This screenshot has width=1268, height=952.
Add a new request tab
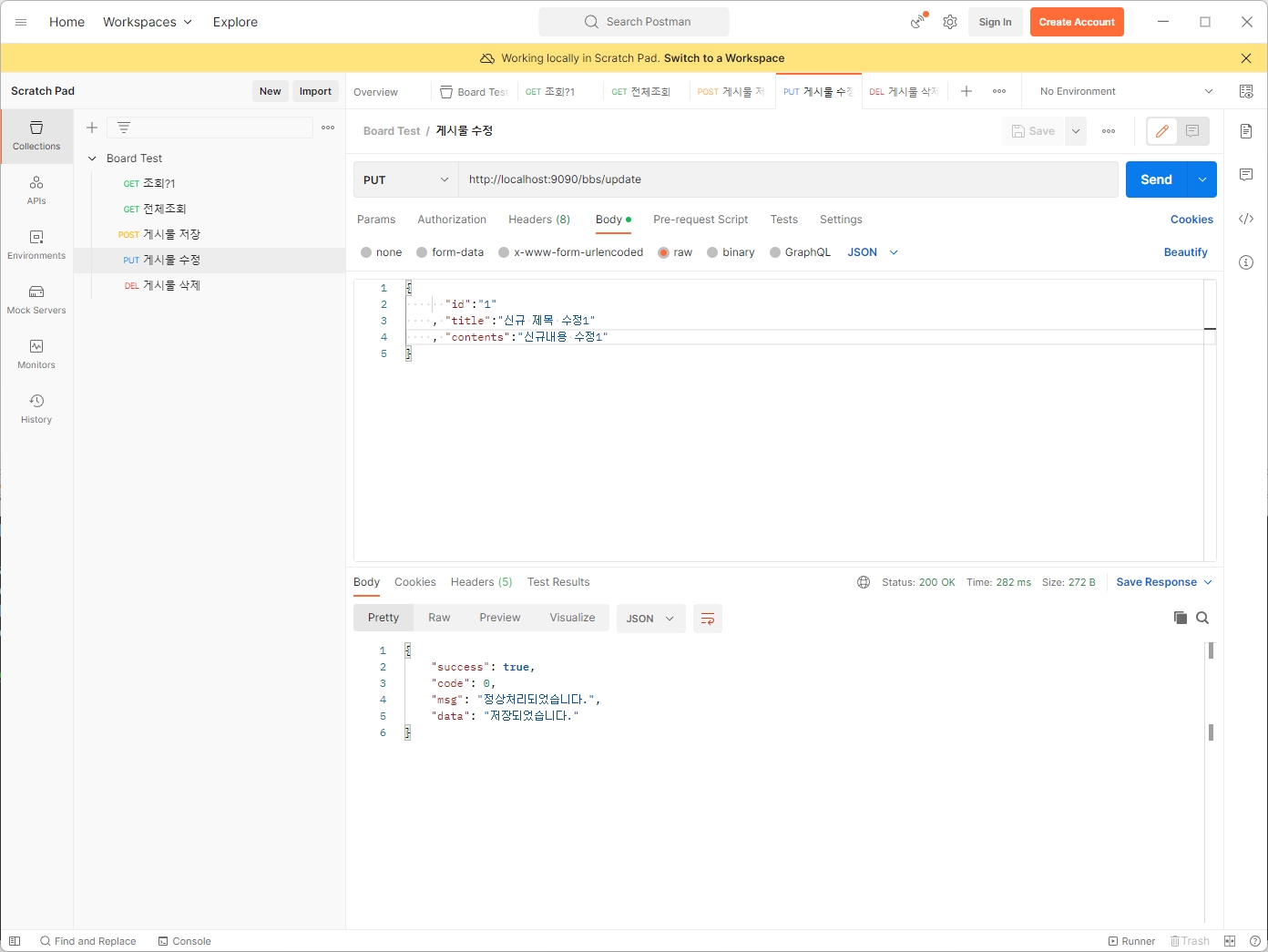[966, 91]
